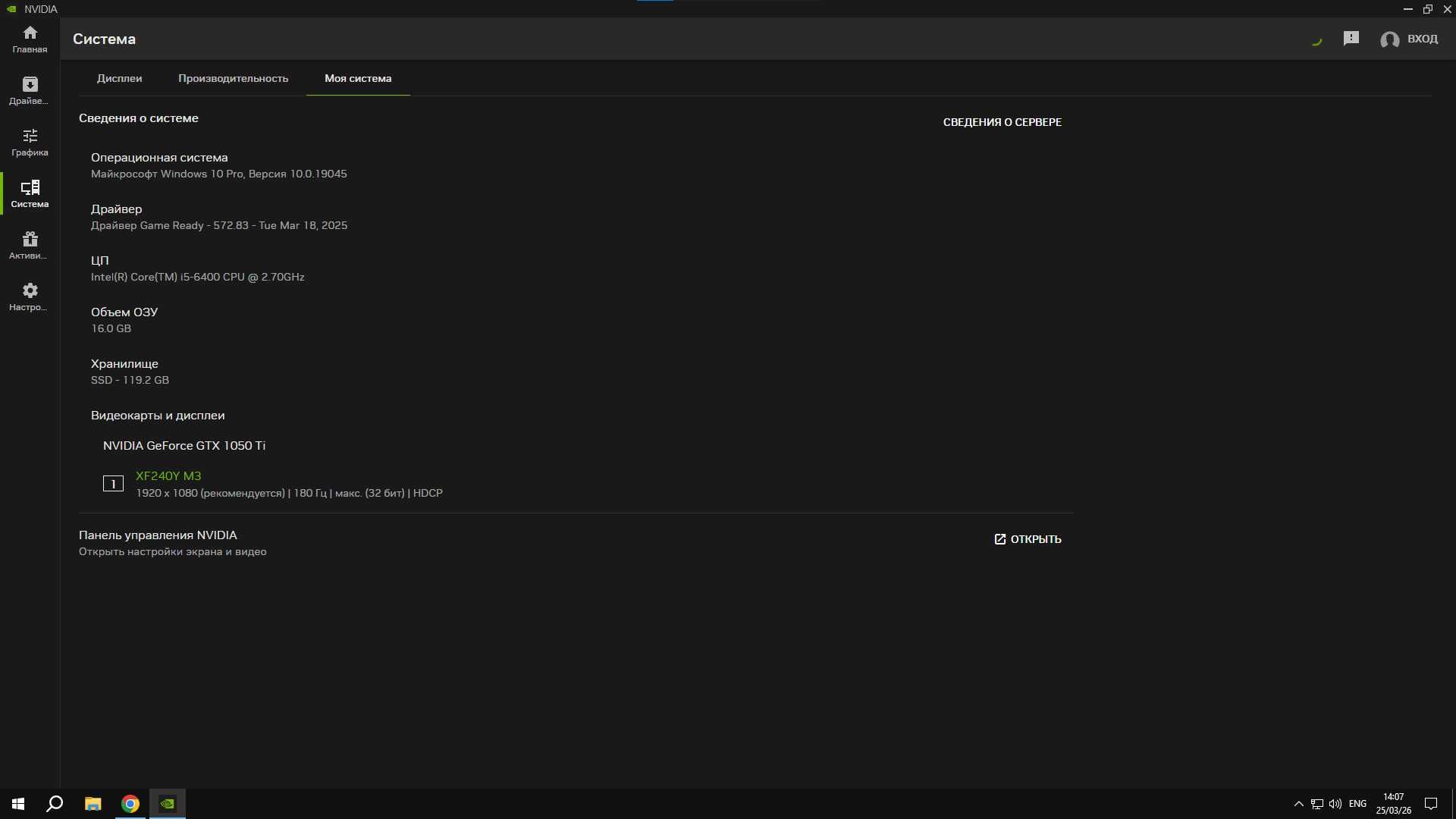Screen dimensions: 1456x819
Task: Open Windows search from the taskbar
Action: click(x=55, y=804)
